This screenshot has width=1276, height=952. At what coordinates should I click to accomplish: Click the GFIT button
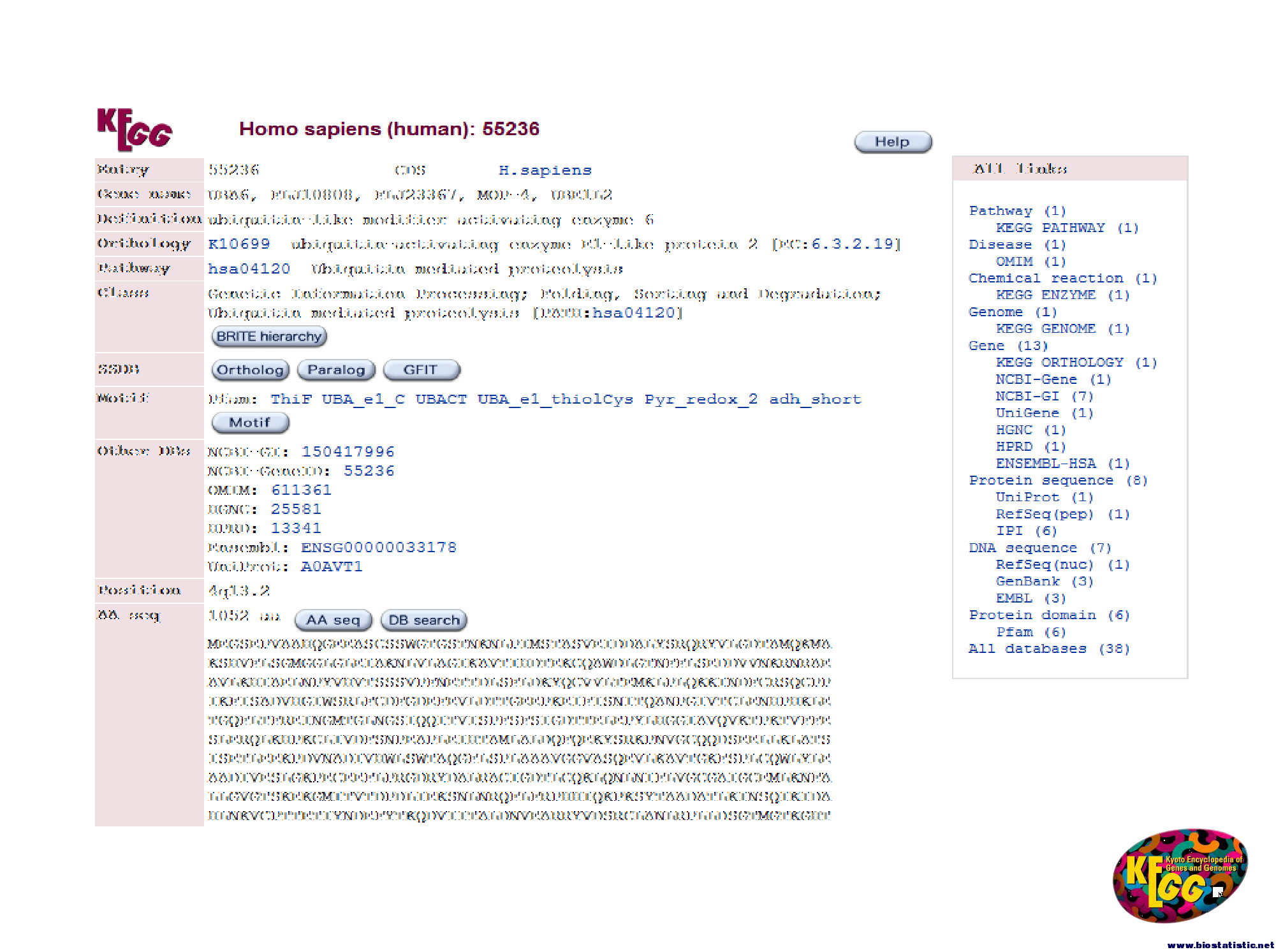click(x=422, y=370)
